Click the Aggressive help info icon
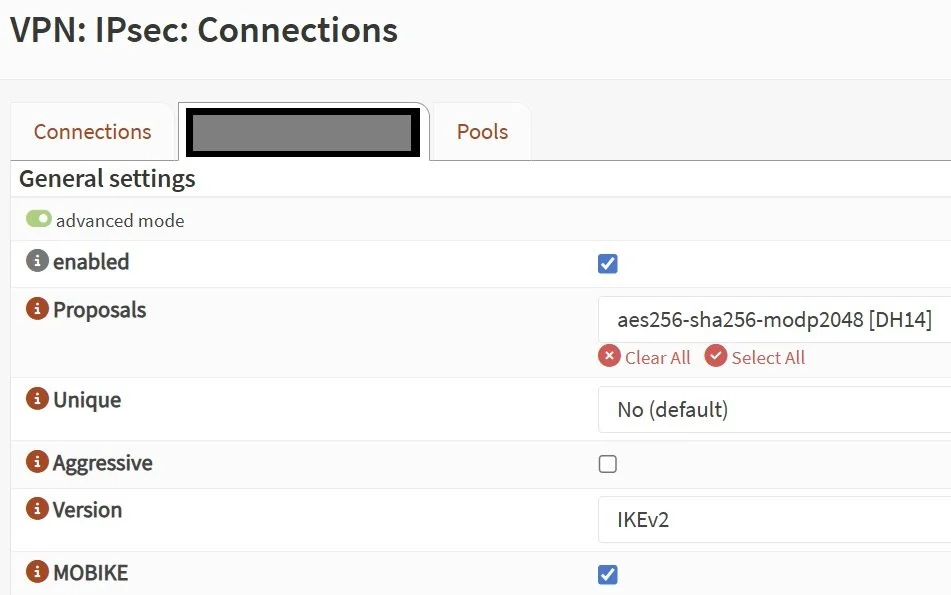951x595 pixels. tap(37, 462)
